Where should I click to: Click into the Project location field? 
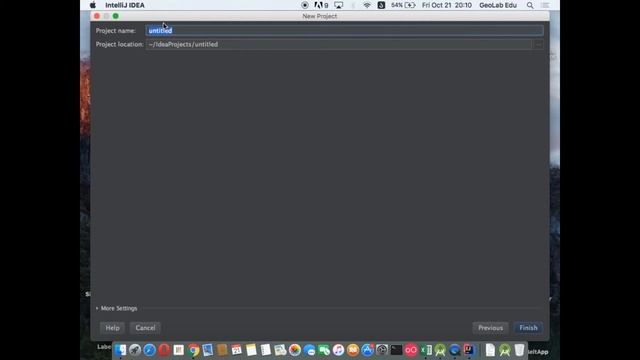pos(339,44)
